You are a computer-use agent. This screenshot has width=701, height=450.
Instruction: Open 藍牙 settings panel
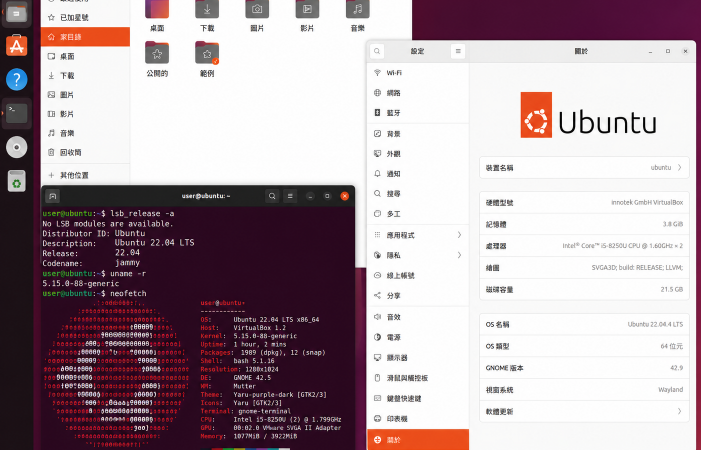(418, 113)
